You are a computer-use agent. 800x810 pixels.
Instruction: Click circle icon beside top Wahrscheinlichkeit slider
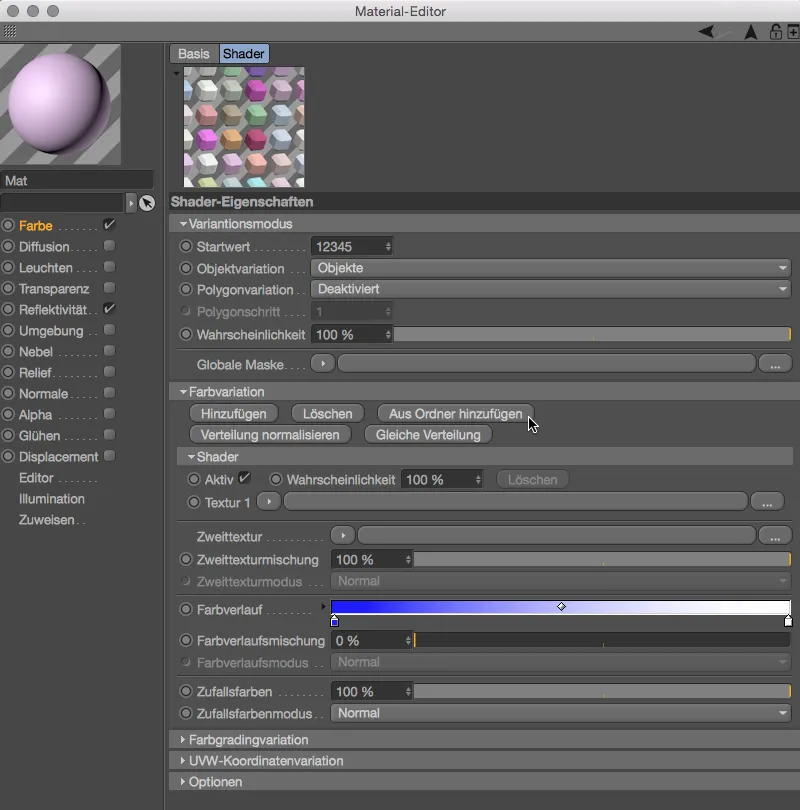click(186, 334)
